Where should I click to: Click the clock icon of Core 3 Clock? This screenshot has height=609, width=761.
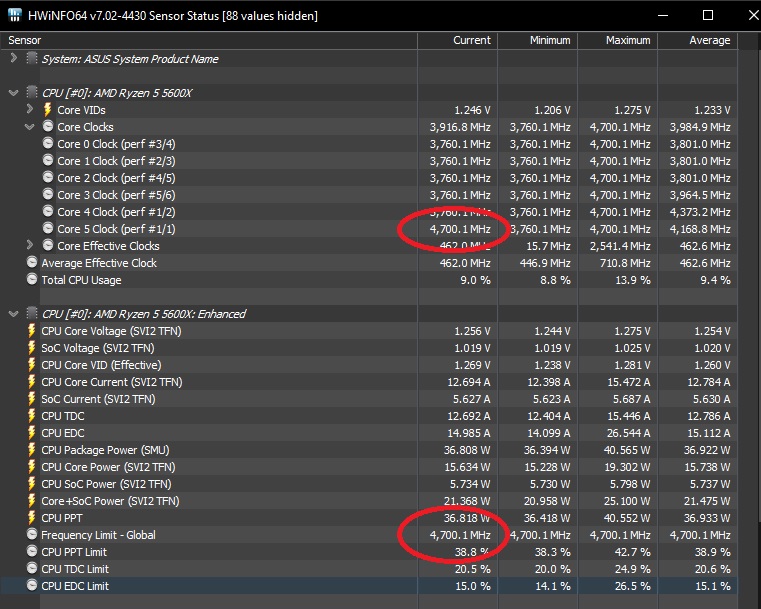48,194
